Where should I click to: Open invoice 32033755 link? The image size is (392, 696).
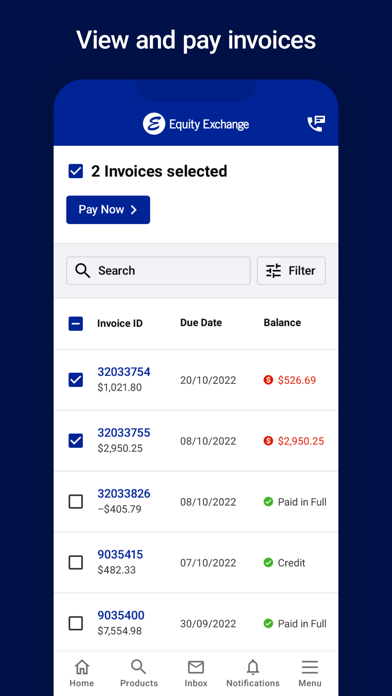pos(124,433)
